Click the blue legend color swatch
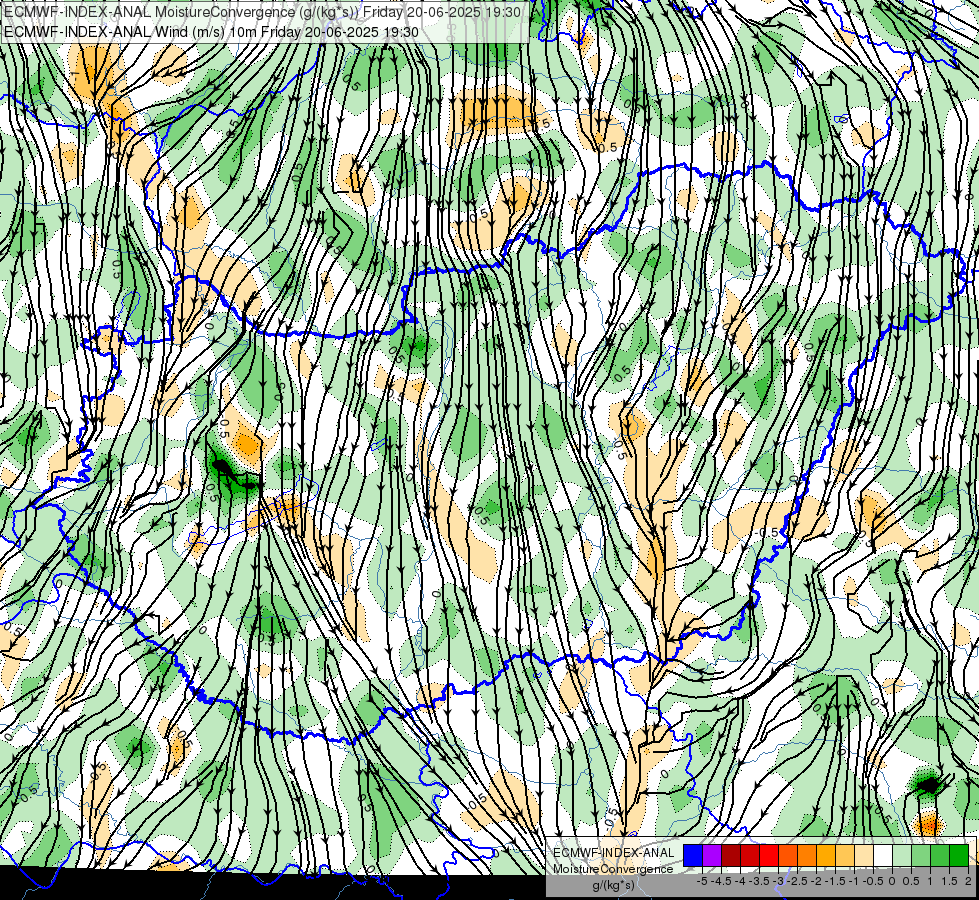979x900 pixels. coord(693,856)
